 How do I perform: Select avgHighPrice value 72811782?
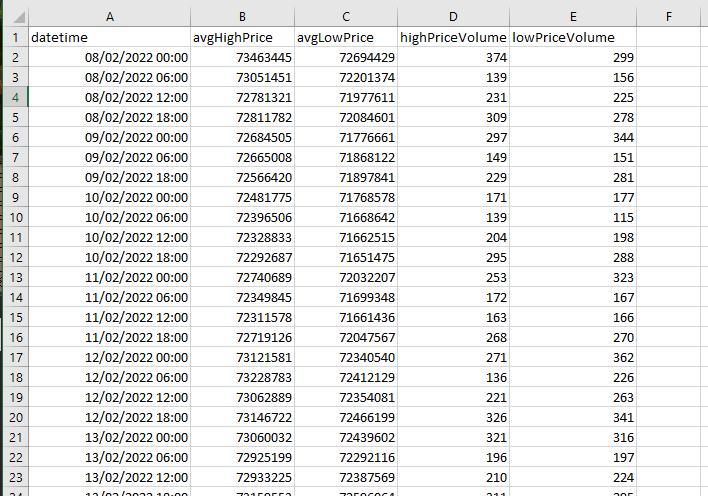pos(242,117)
